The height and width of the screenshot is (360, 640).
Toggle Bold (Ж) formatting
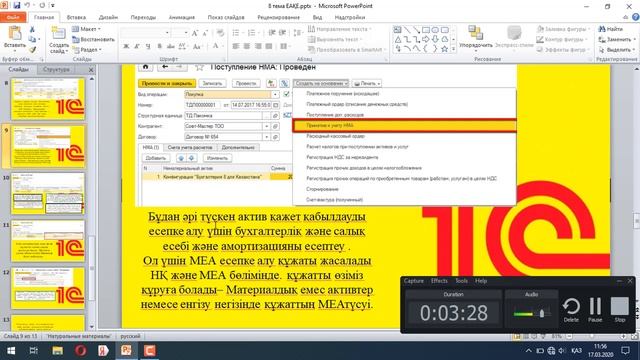[x=126, y=46]
